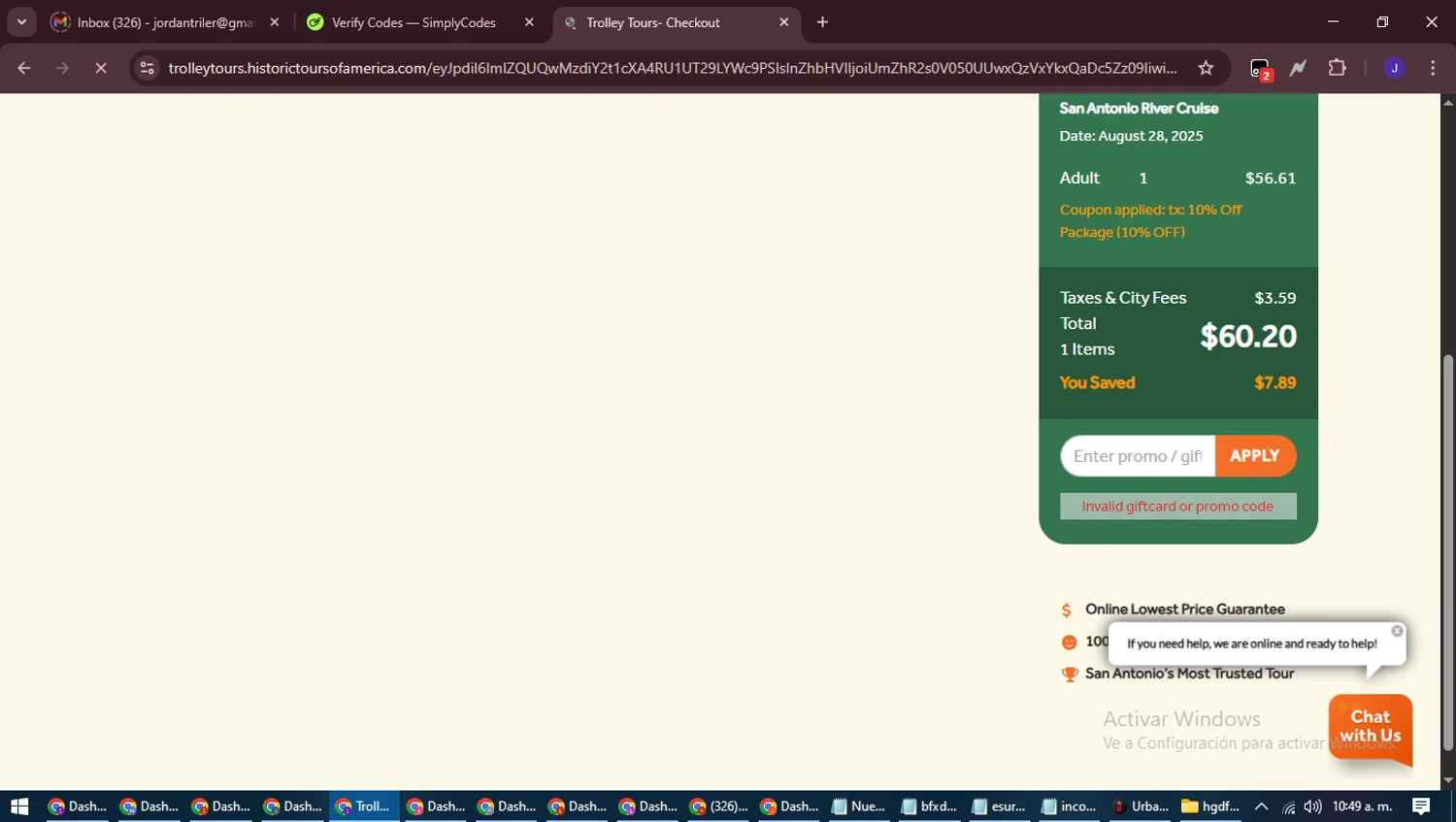This screenshot has width=1456, height=822.
Task: Click the You Saved $7.89 amount
Action: tap(1274, 383)
